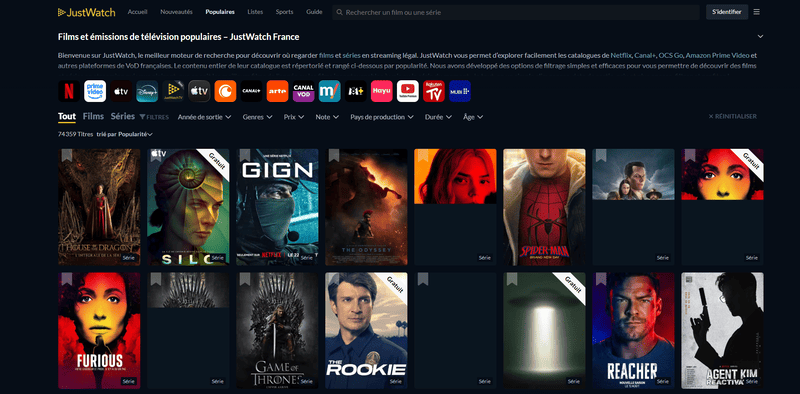Select the Apple TV icon next to Prime Video

click(121, 91)
